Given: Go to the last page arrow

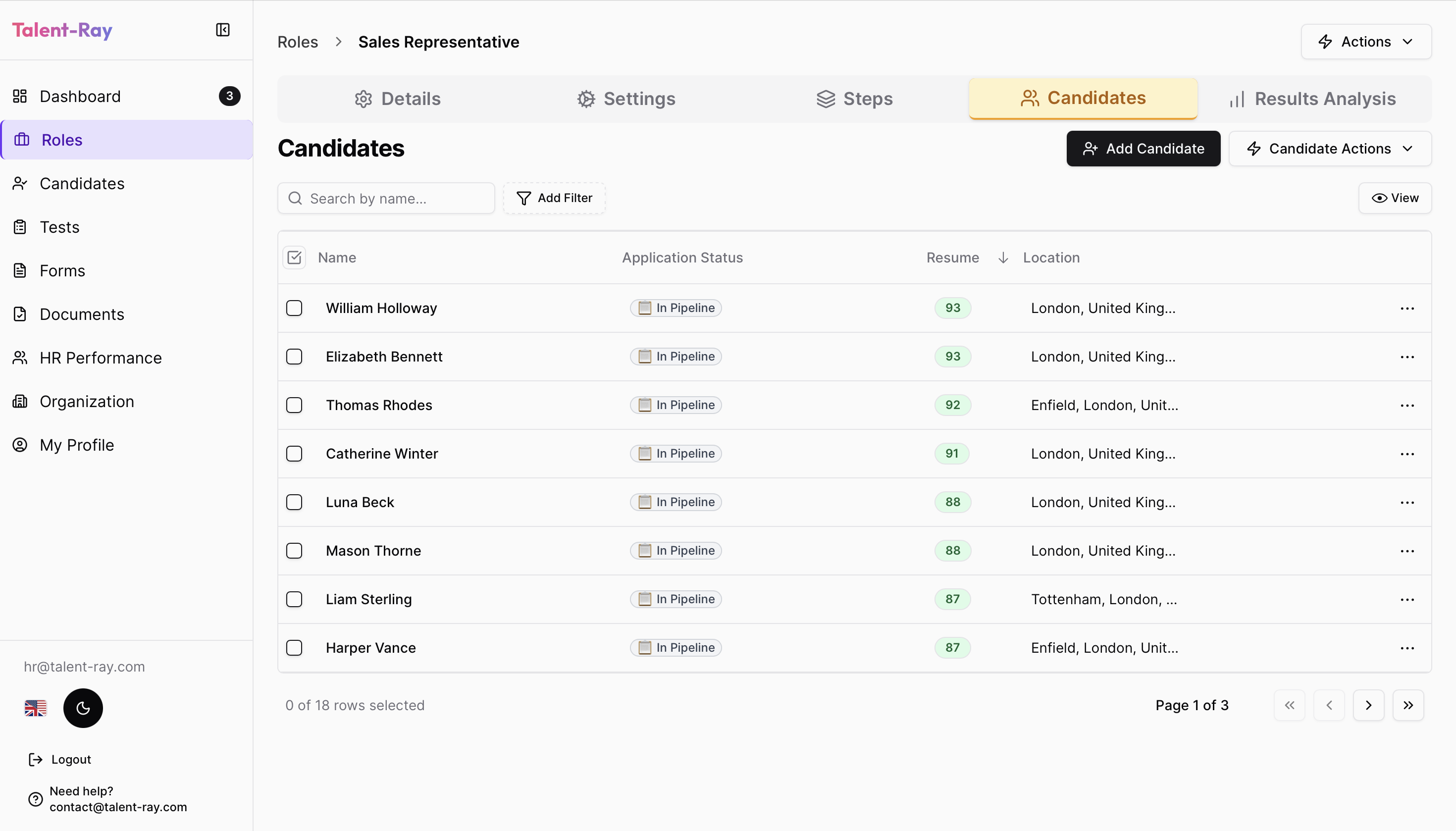Looking at the screenshot, I should (x=1408, y=705).
